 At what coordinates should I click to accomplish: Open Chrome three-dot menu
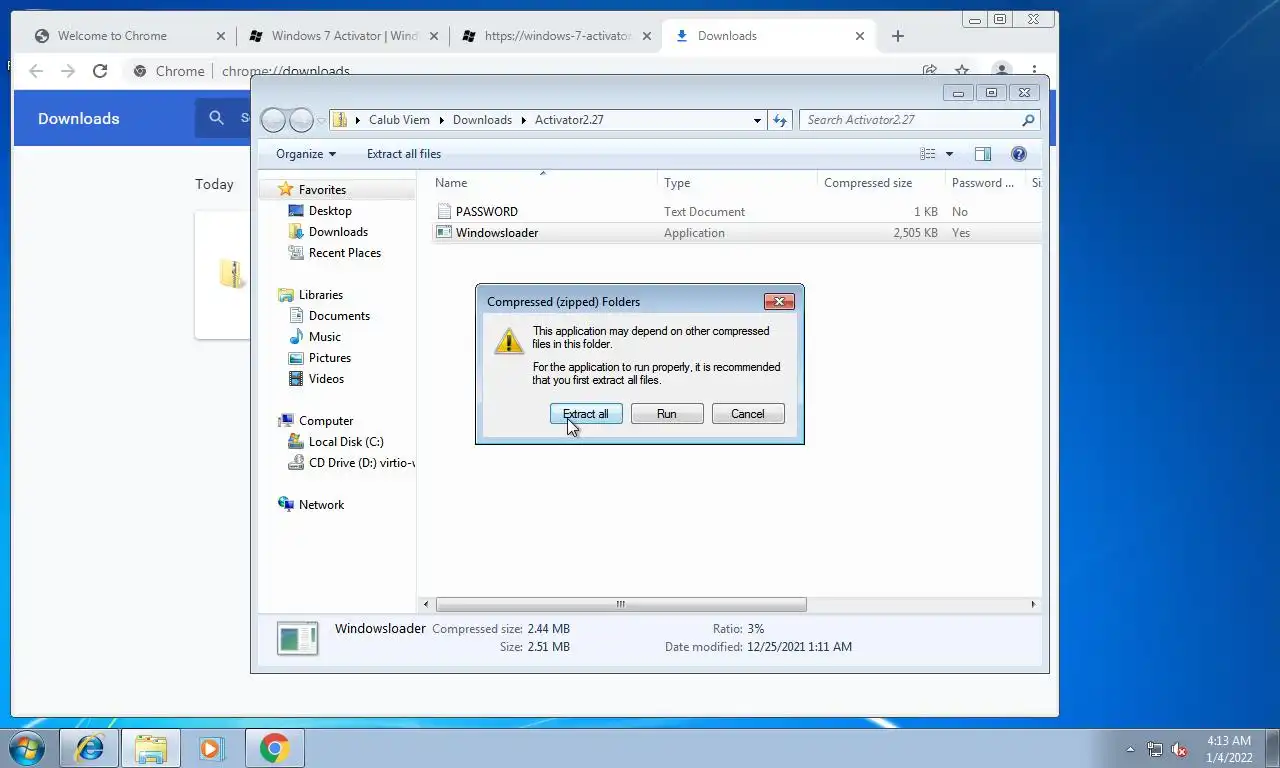pyautogui.click(x=1034, y=71)
